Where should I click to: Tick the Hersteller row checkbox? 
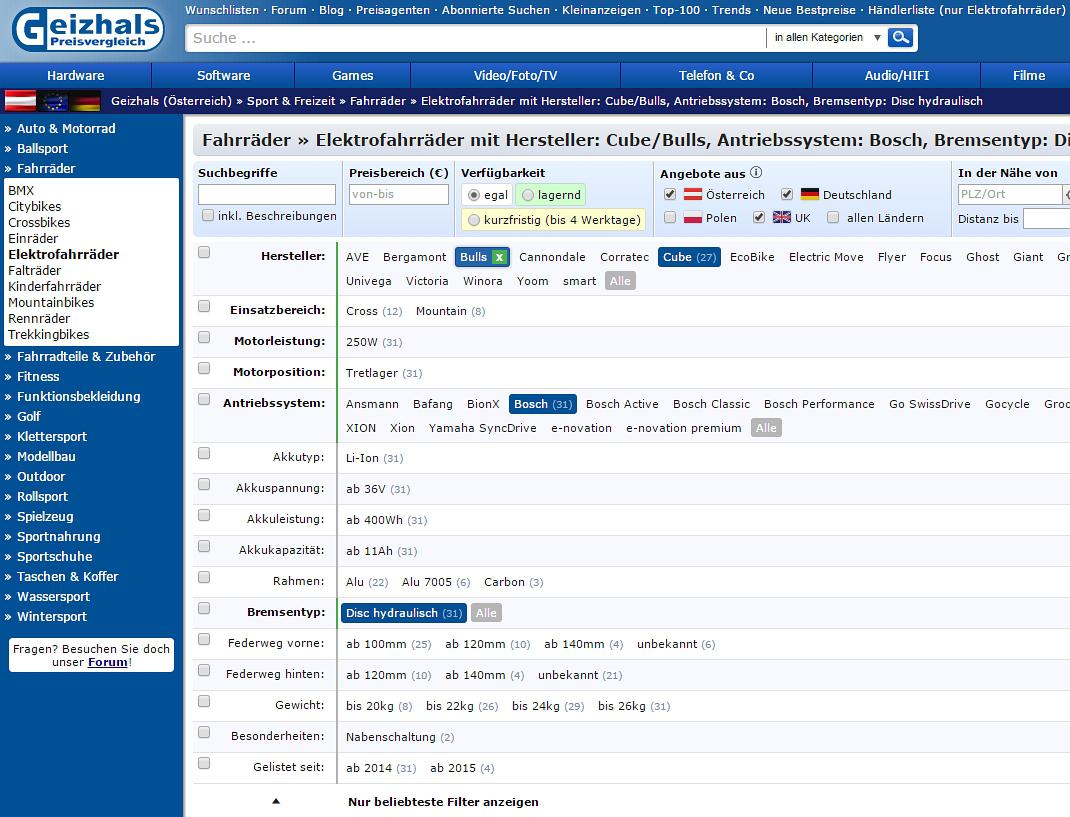(204, 253)
